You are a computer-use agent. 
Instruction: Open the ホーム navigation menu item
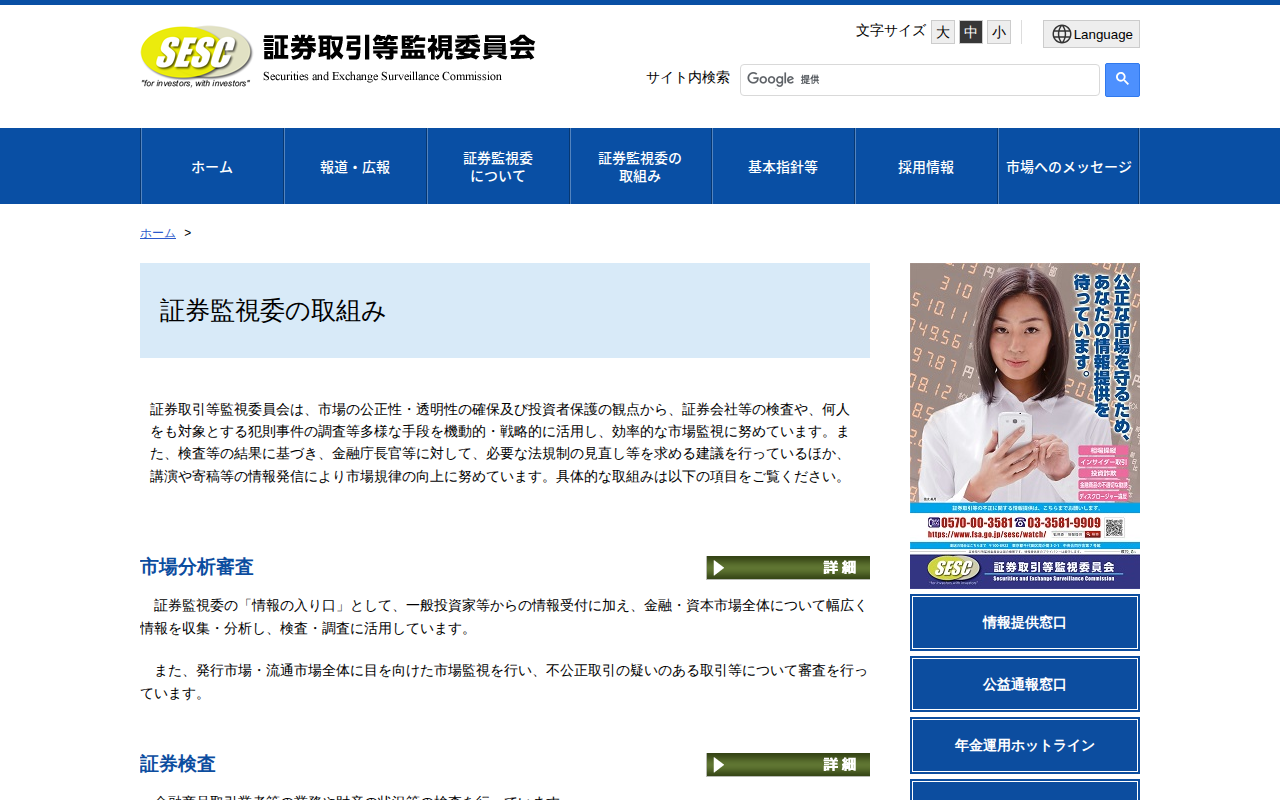point(213,166)
